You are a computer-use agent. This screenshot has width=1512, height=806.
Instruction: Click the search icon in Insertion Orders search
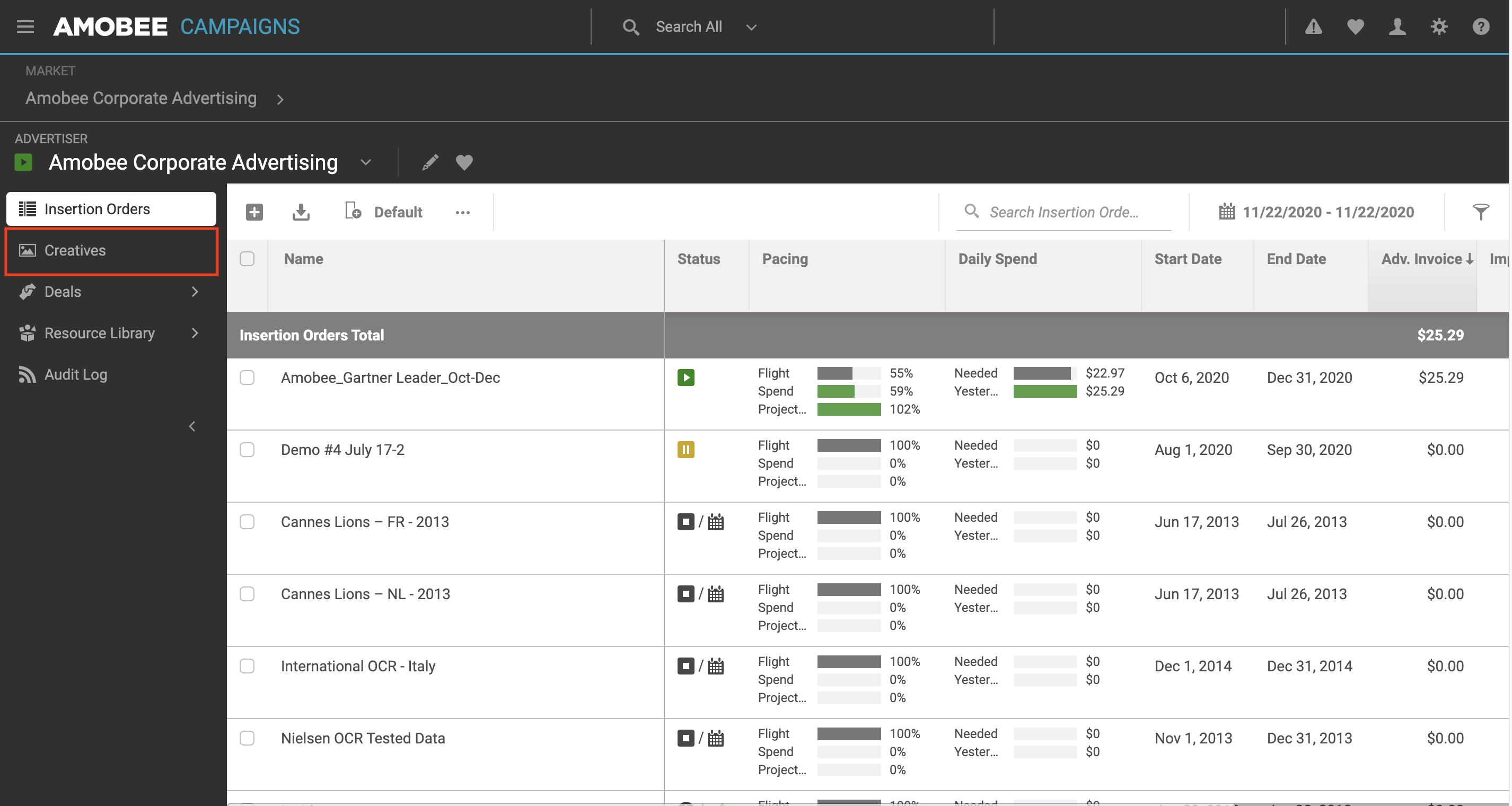click(971, 211)
